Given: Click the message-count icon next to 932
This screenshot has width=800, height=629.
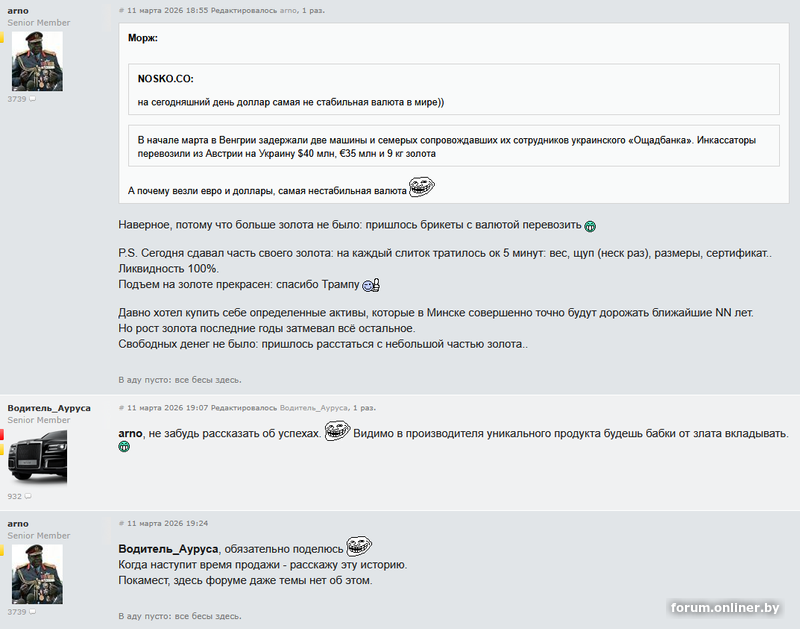Looking at the screenshot, I should [28, 496].
